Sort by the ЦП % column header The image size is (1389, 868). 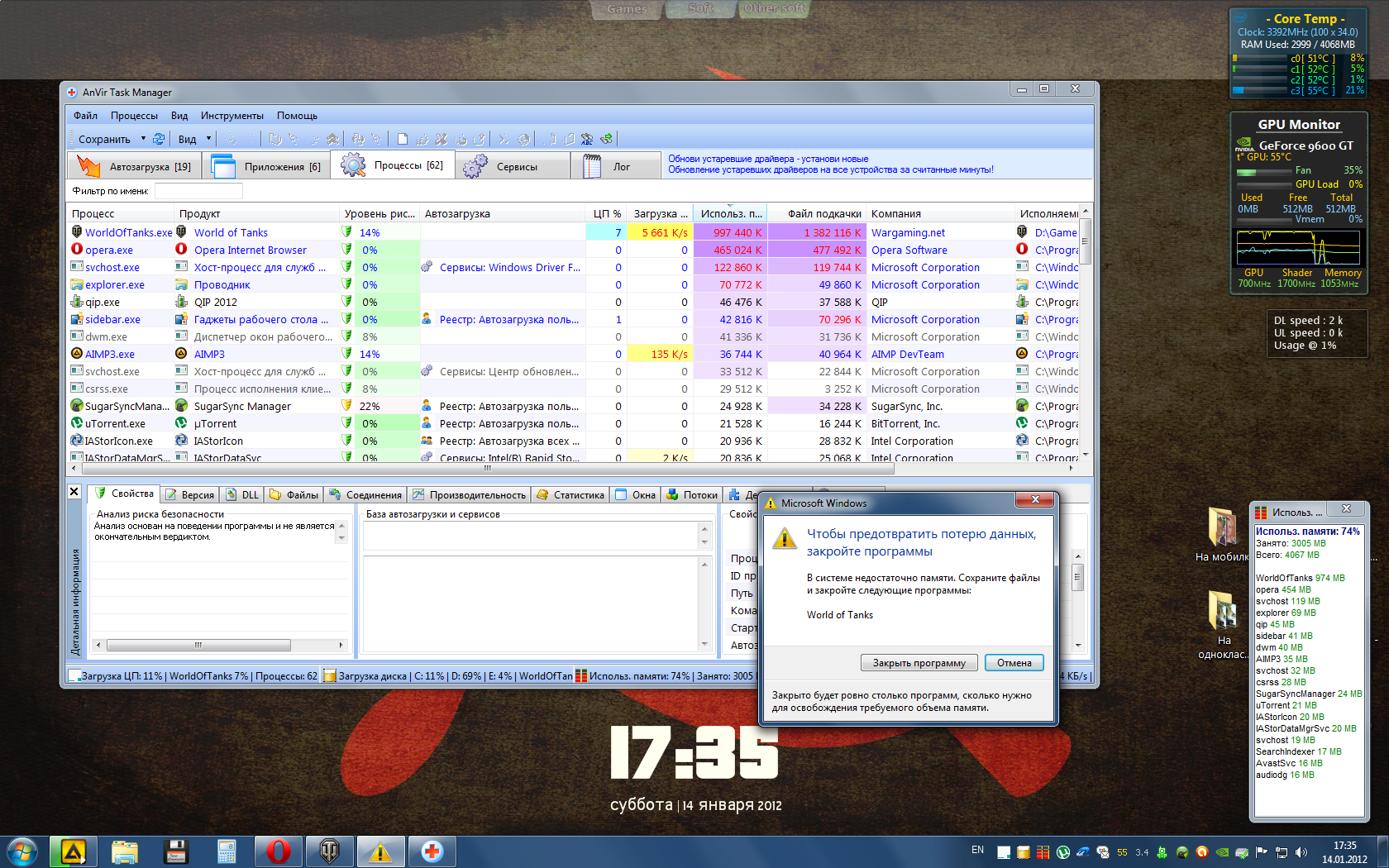pos(606,213)
